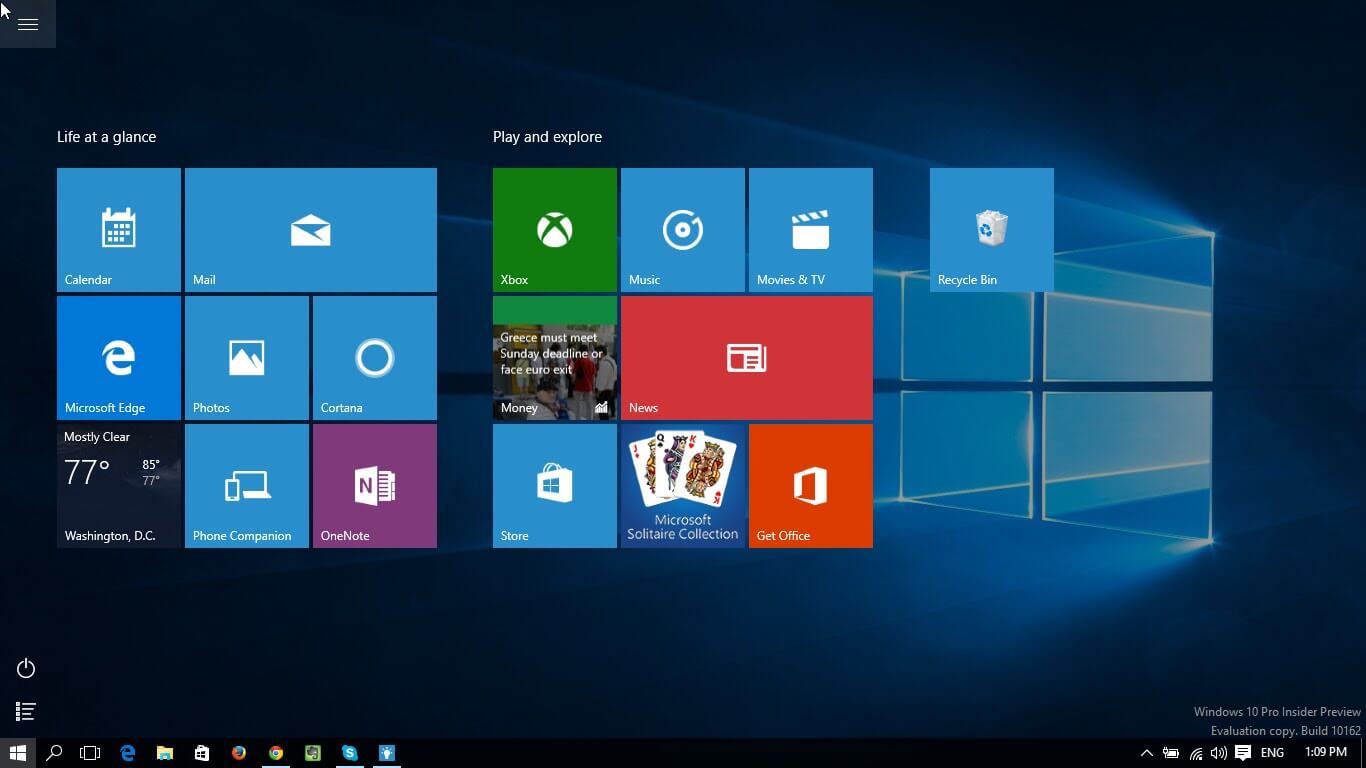This screenshot has width=1366, height=768.
Task: Open File Explorer from taskbar
Action: [x=165, y=753]
